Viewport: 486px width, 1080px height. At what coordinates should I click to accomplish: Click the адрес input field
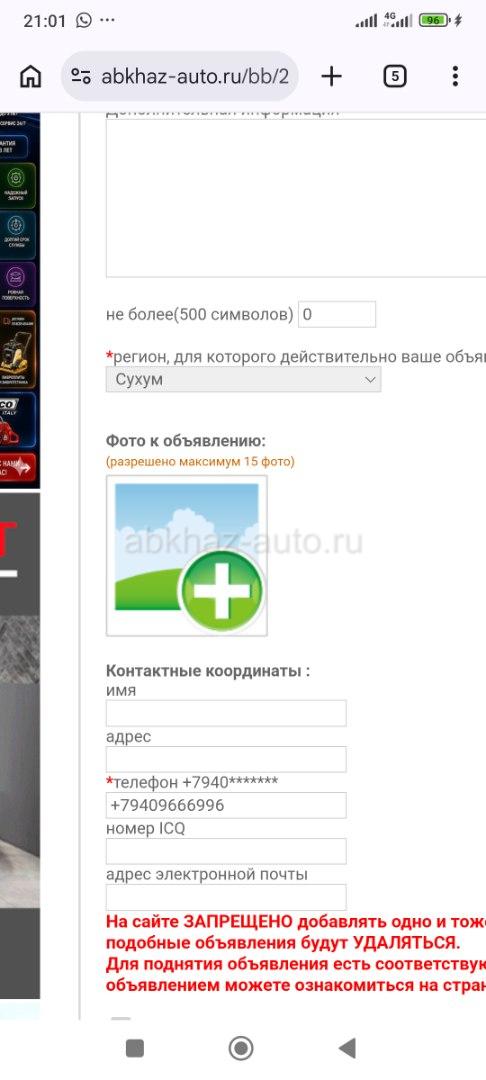[x=226, y=759]
